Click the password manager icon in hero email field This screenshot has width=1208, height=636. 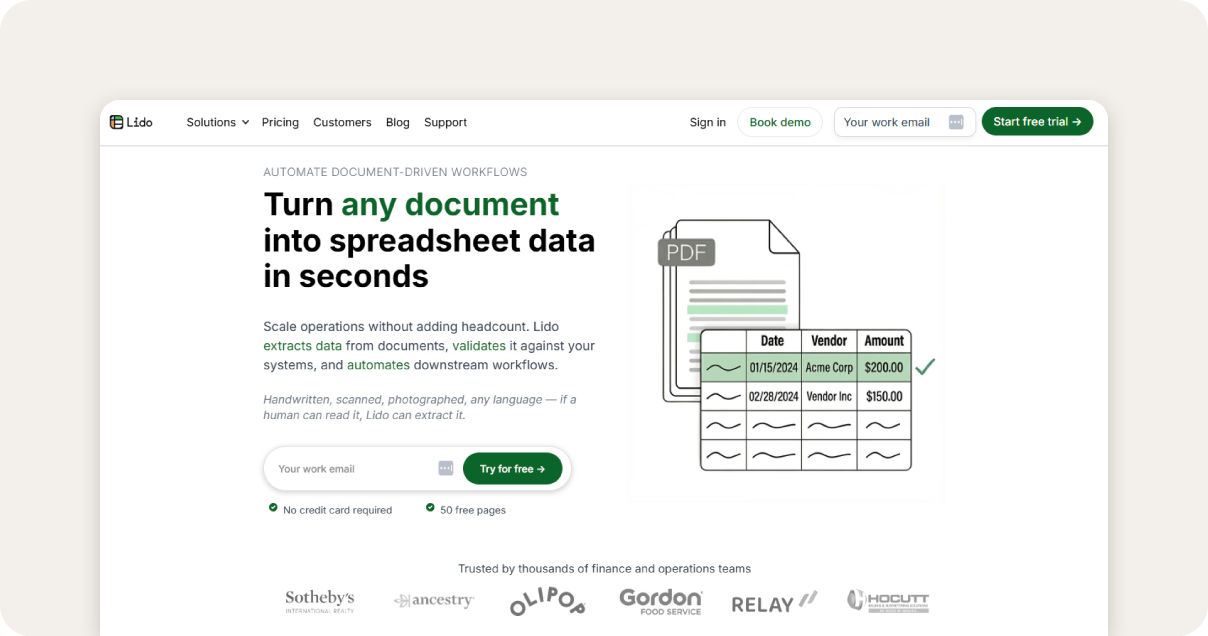coord(446,468)
